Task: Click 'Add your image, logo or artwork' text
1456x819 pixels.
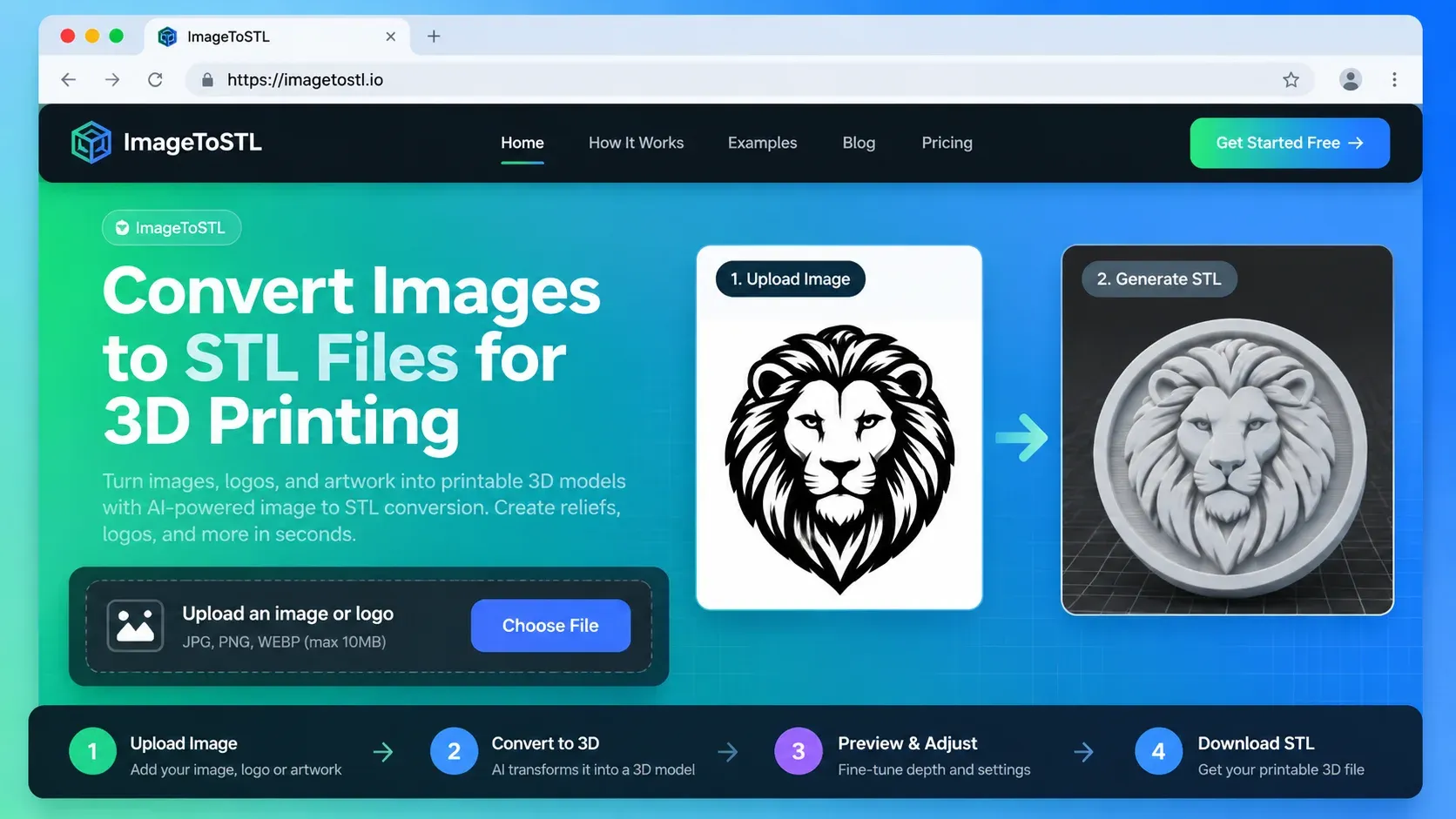Action: (x=236, y=769)
